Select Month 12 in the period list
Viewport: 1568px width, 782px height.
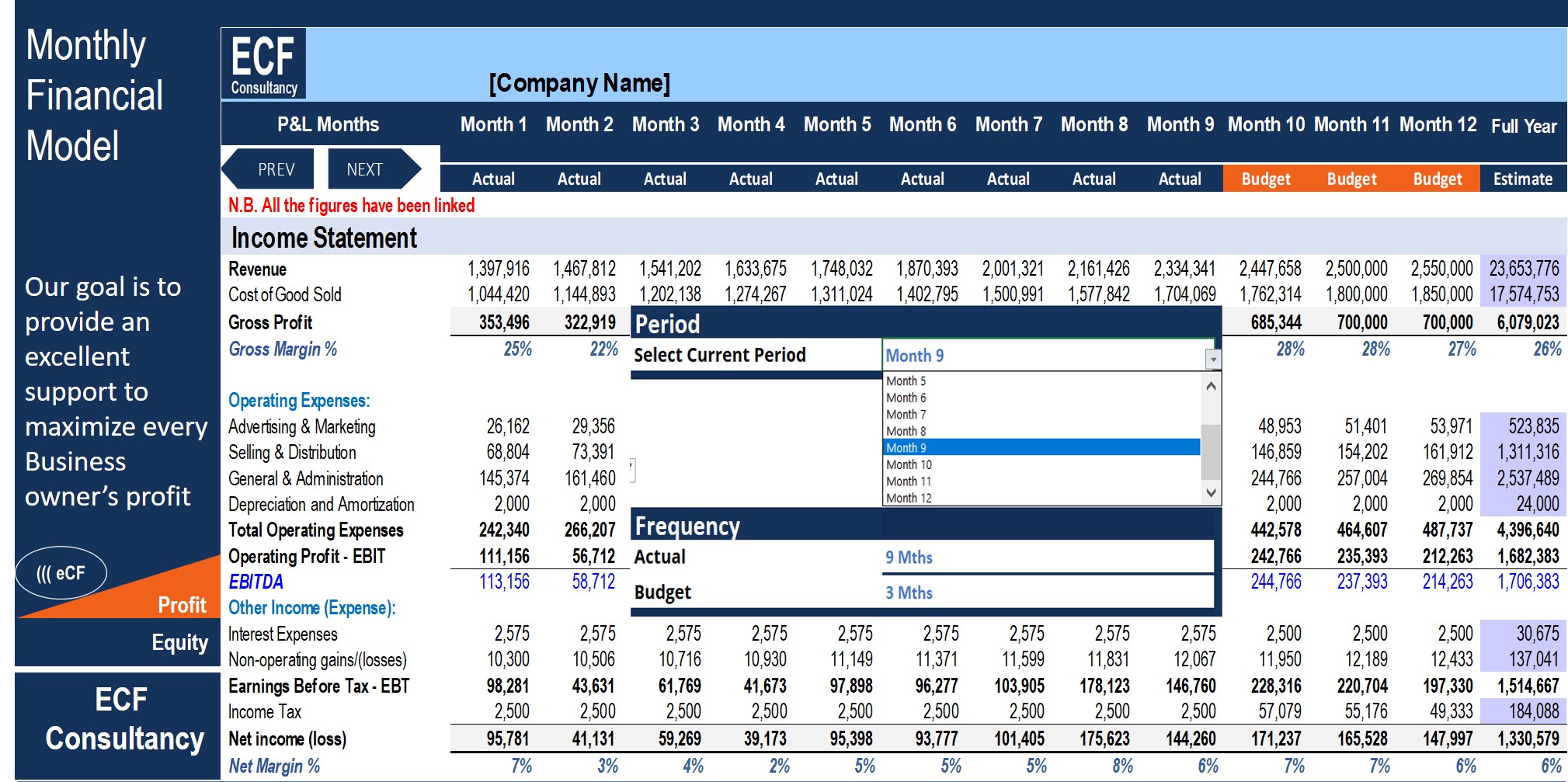(x=909, y=498)
